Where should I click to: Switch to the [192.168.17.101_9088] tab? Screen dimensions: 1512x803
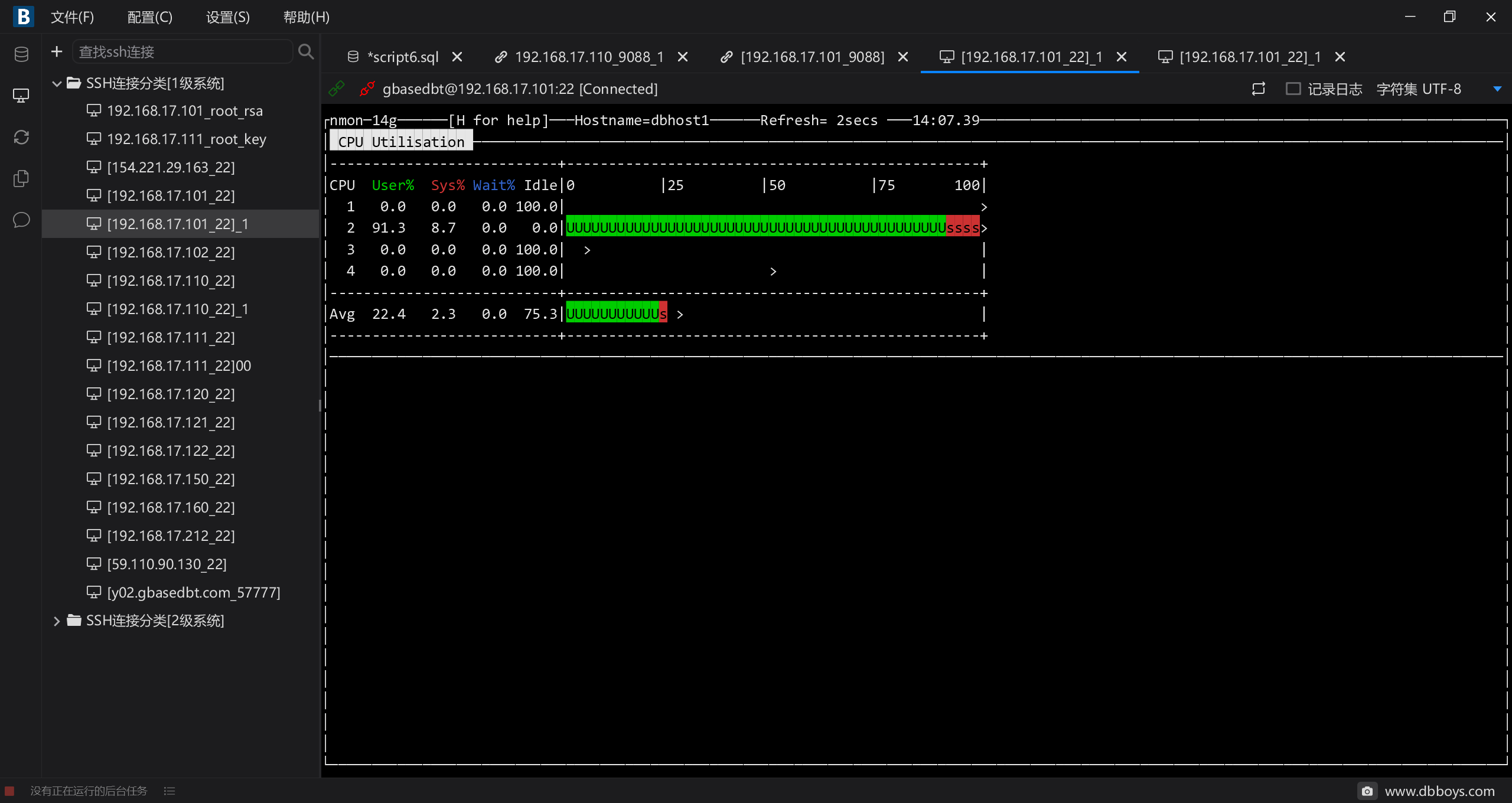pyautogui.click(x=813, y=57)
